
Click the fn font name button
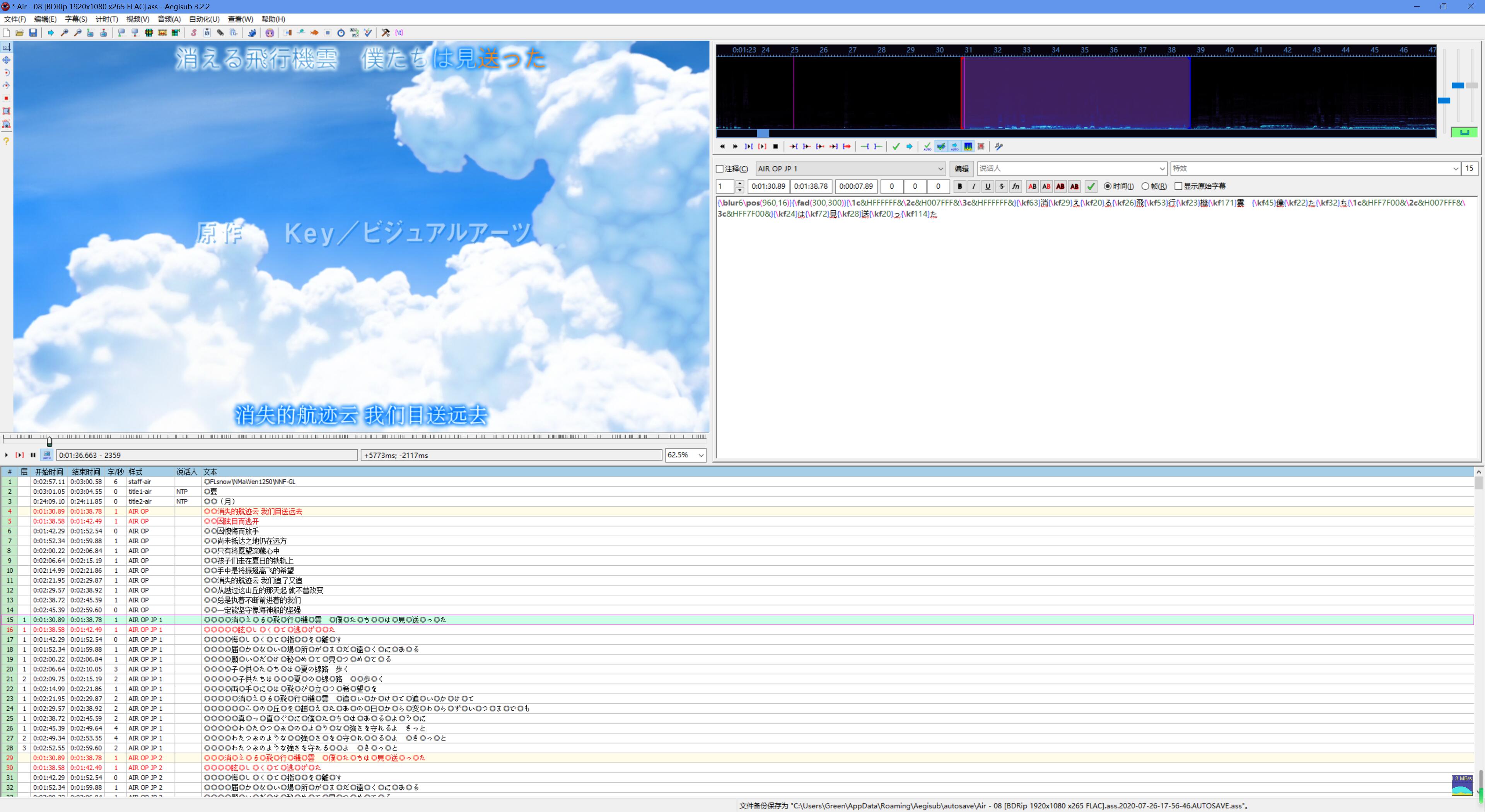coord(1016,186)
